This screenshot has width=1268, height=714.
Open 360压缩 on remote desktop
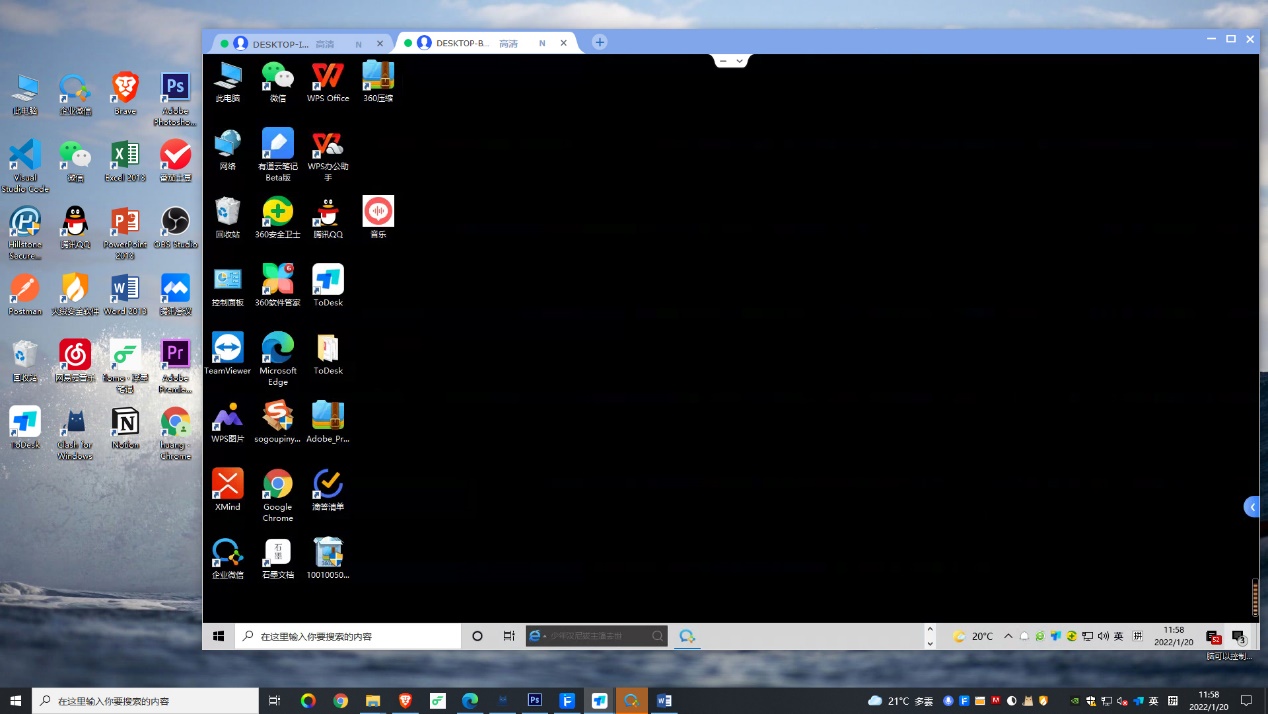(x=378, y=81)
